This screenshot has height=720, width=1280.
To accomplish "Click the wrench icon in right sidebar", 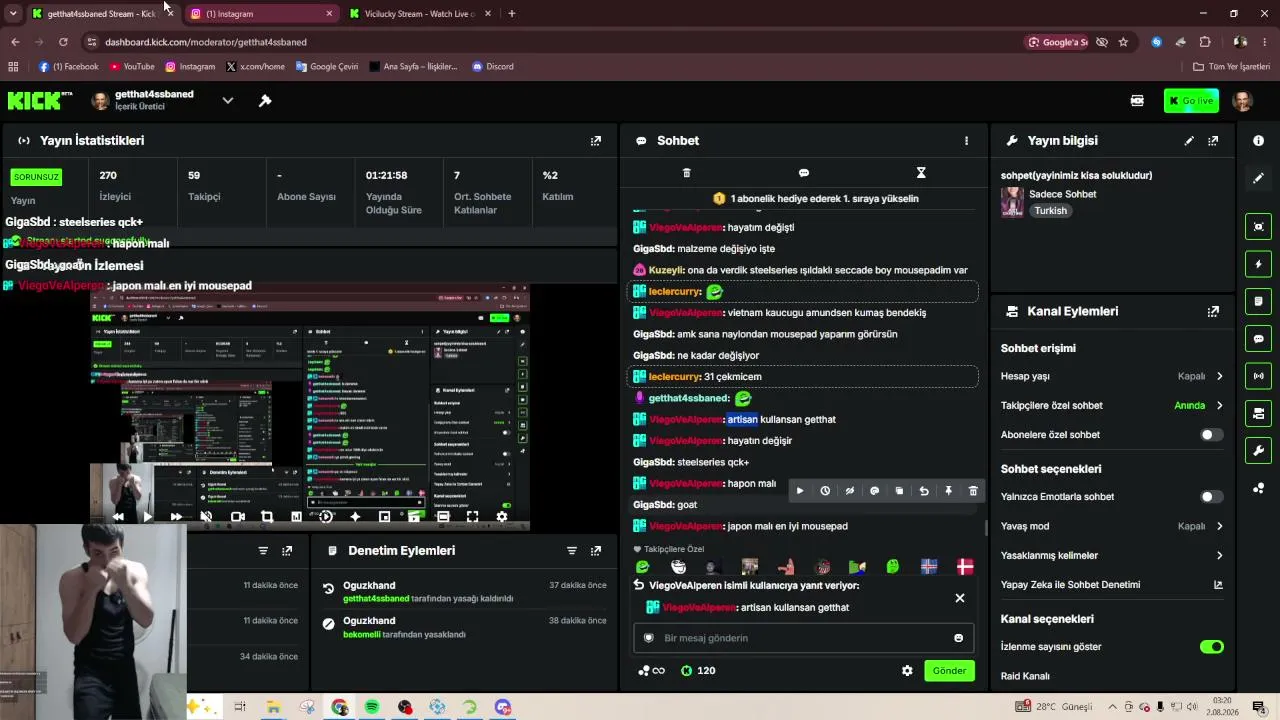I will (x=1258, y=451).
